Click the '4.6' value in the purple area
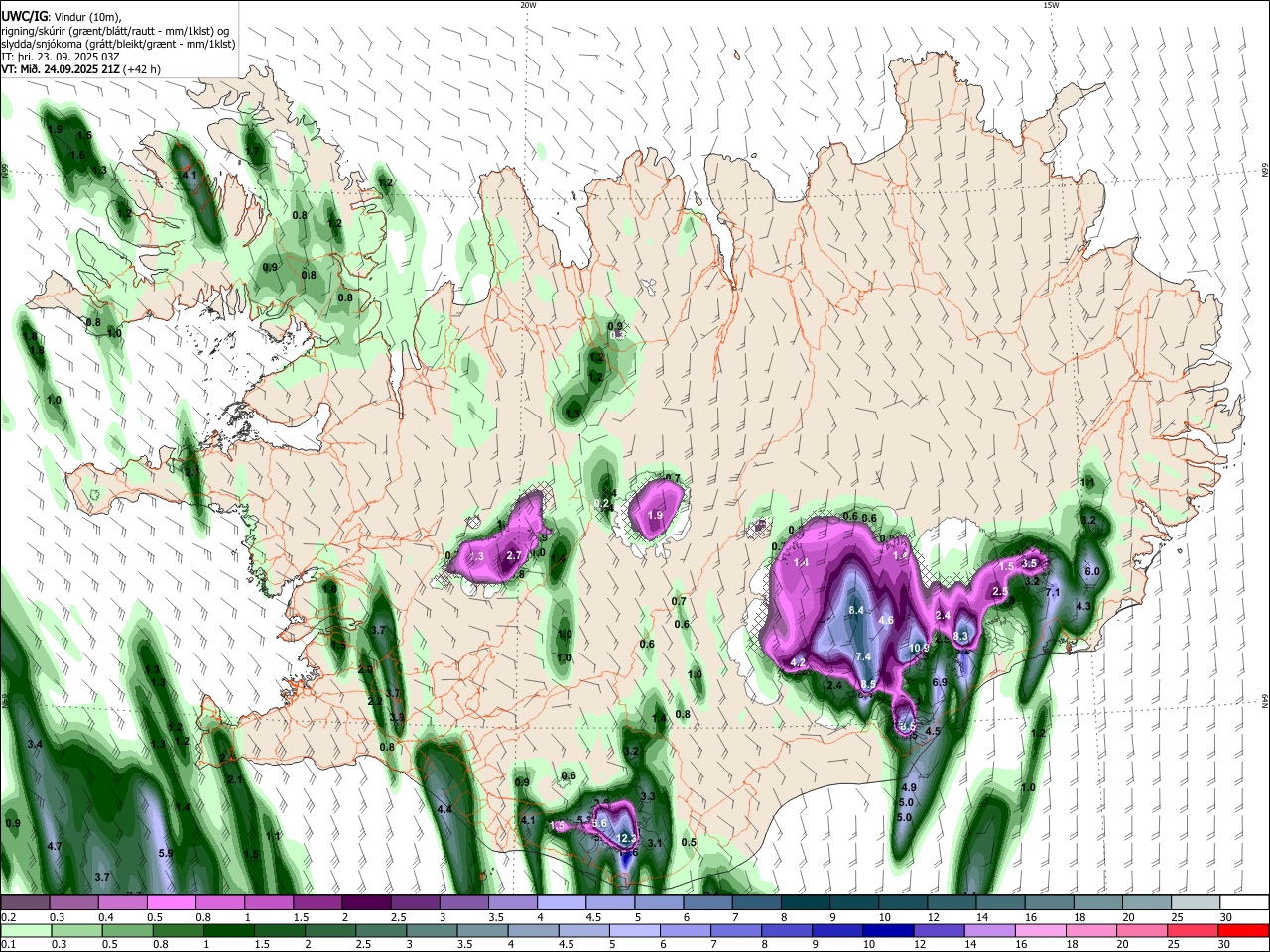Viewport: 1270px width, 952px height. [x=887, y=620]
